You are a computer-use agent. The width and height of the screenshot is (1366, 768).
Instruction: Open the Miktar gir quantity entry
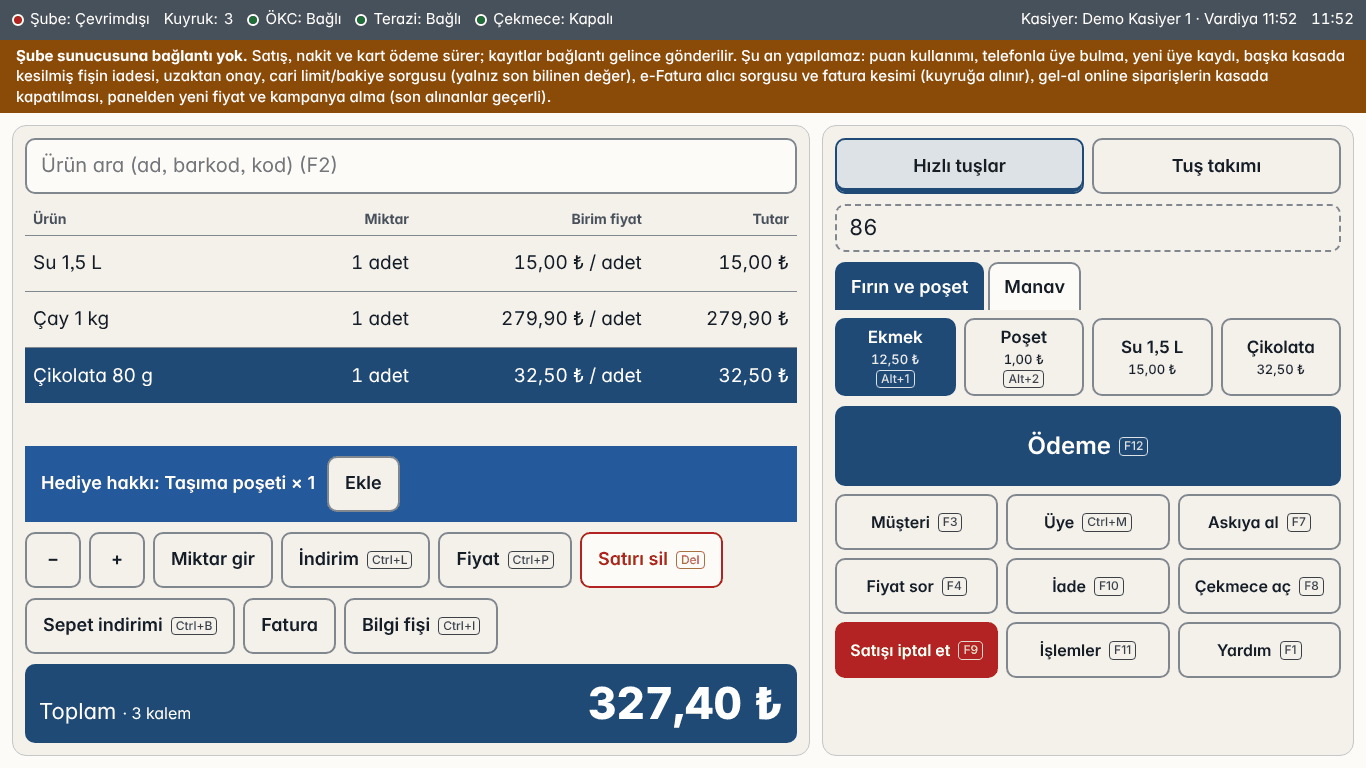coord(213,560)
